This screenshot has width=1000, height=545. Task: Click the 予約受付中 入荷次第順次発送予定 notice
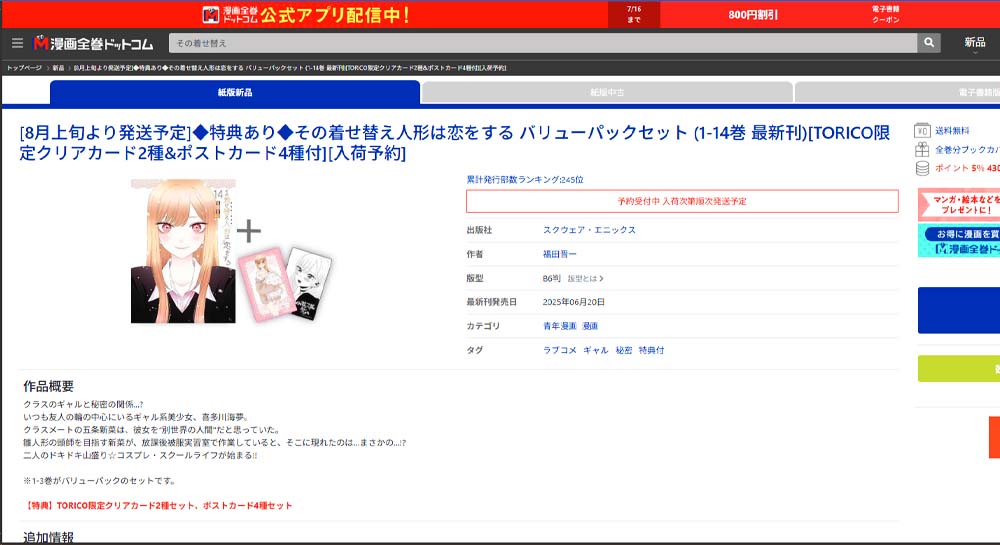[682, 201]
